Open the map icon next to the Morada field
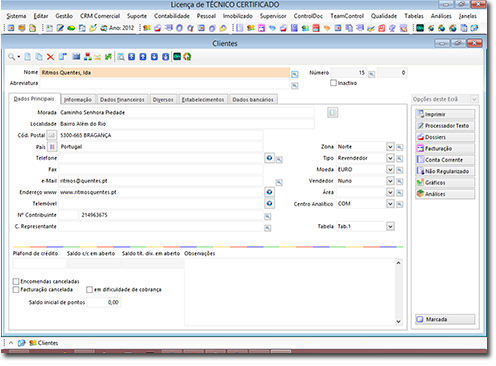The image size is (496, 366). [332, 113]
